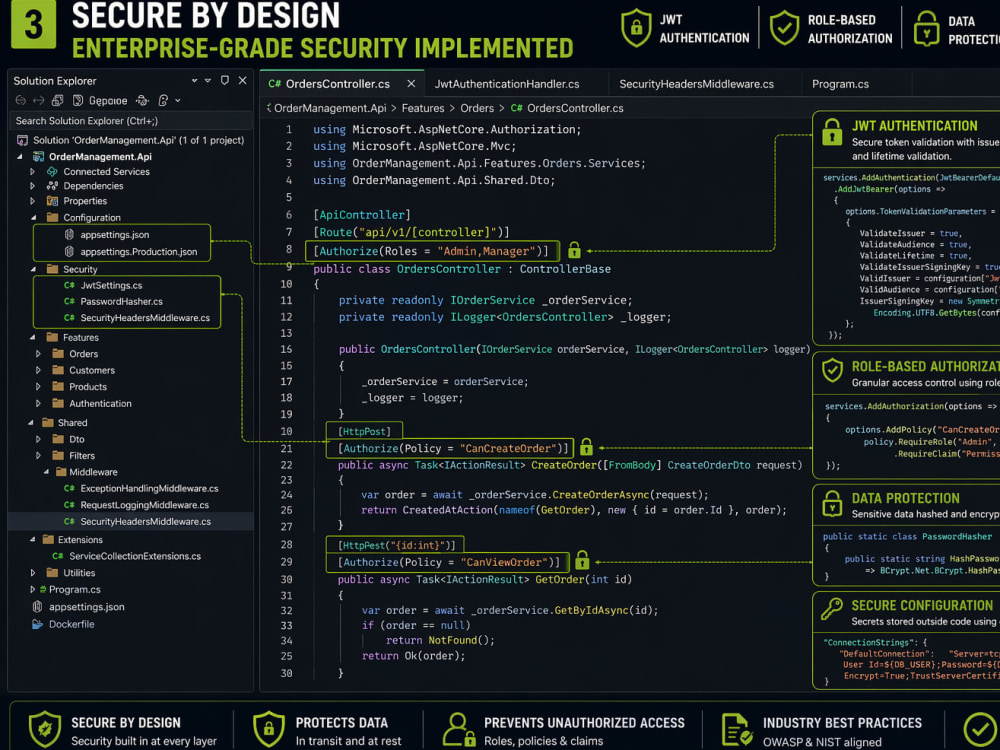Click the "CanCreateOrder" policy string in code
1000x750 pixels.
point(508,448)
